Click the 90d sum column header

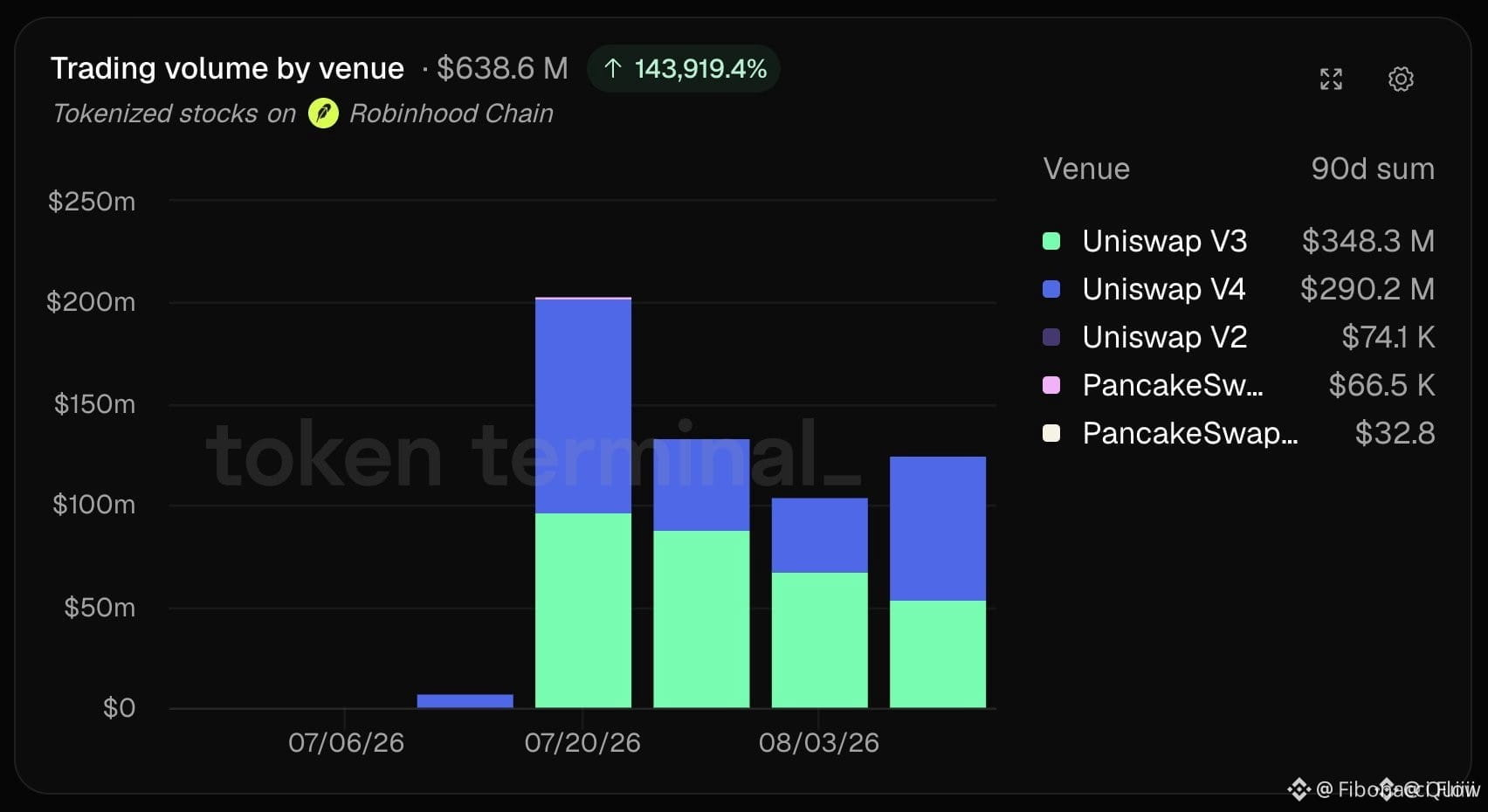pos(1373,169)
